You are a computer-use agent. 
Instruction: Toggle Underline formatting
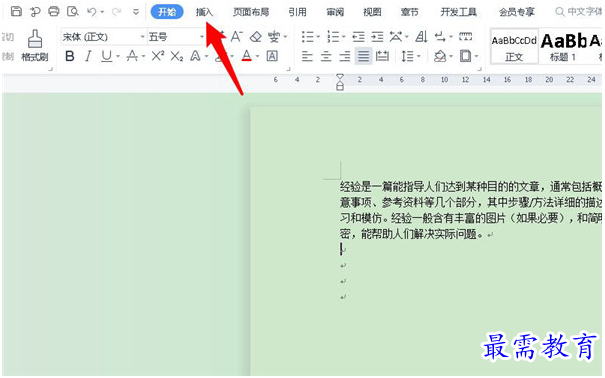tap(106, 57)
